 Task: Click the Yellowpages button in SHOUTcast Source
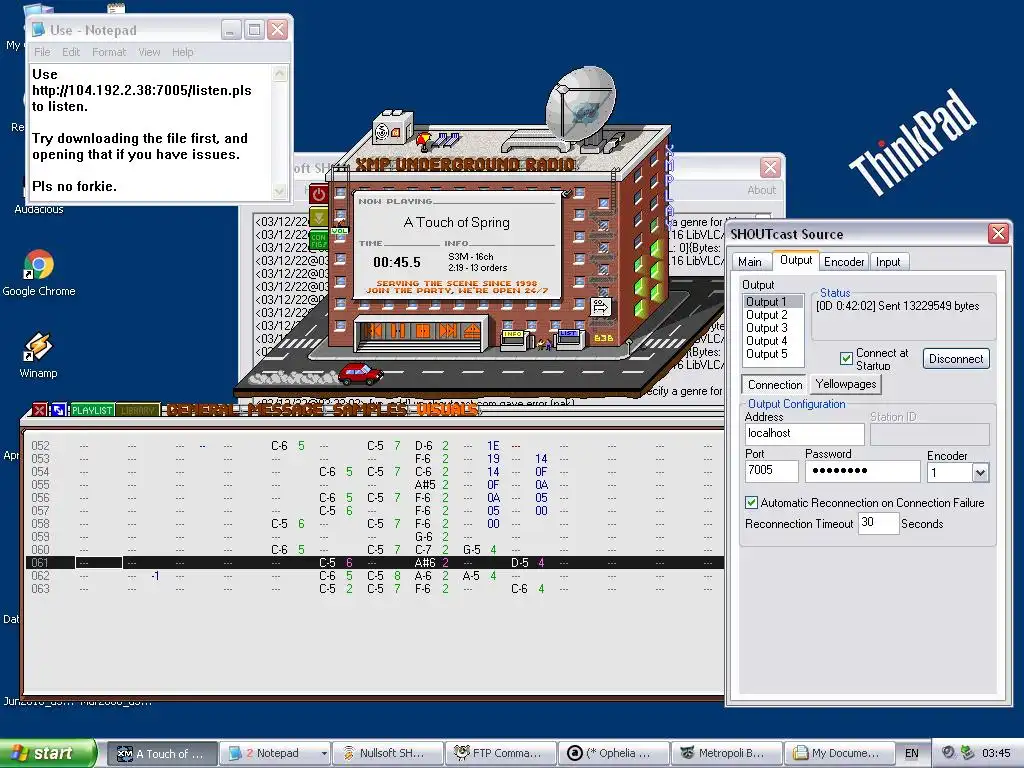(x=846, y=384)
